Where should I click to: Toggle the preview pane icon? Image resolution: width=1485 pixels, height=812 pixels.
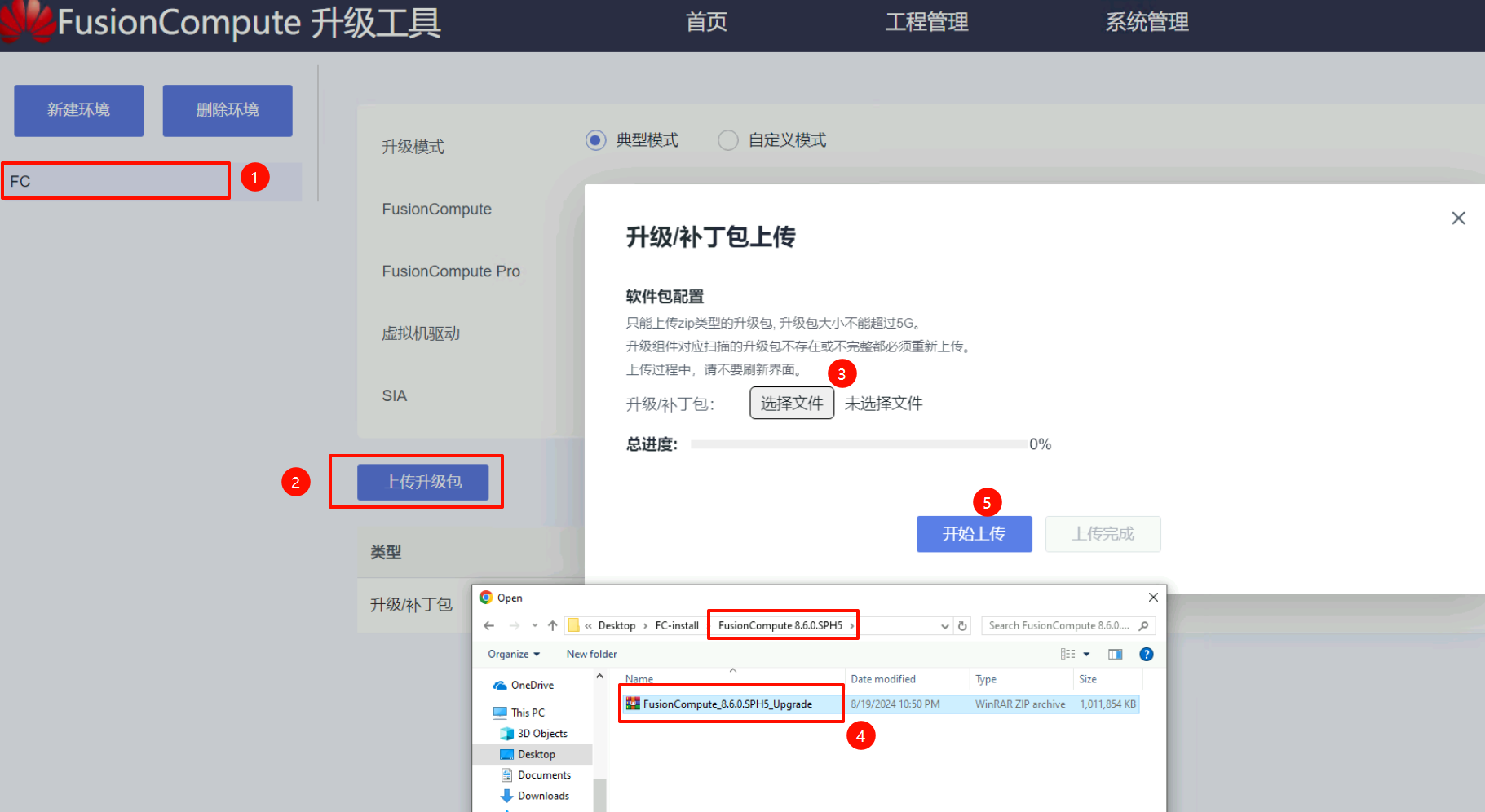pyautogui.click(x=1115, y=654)
